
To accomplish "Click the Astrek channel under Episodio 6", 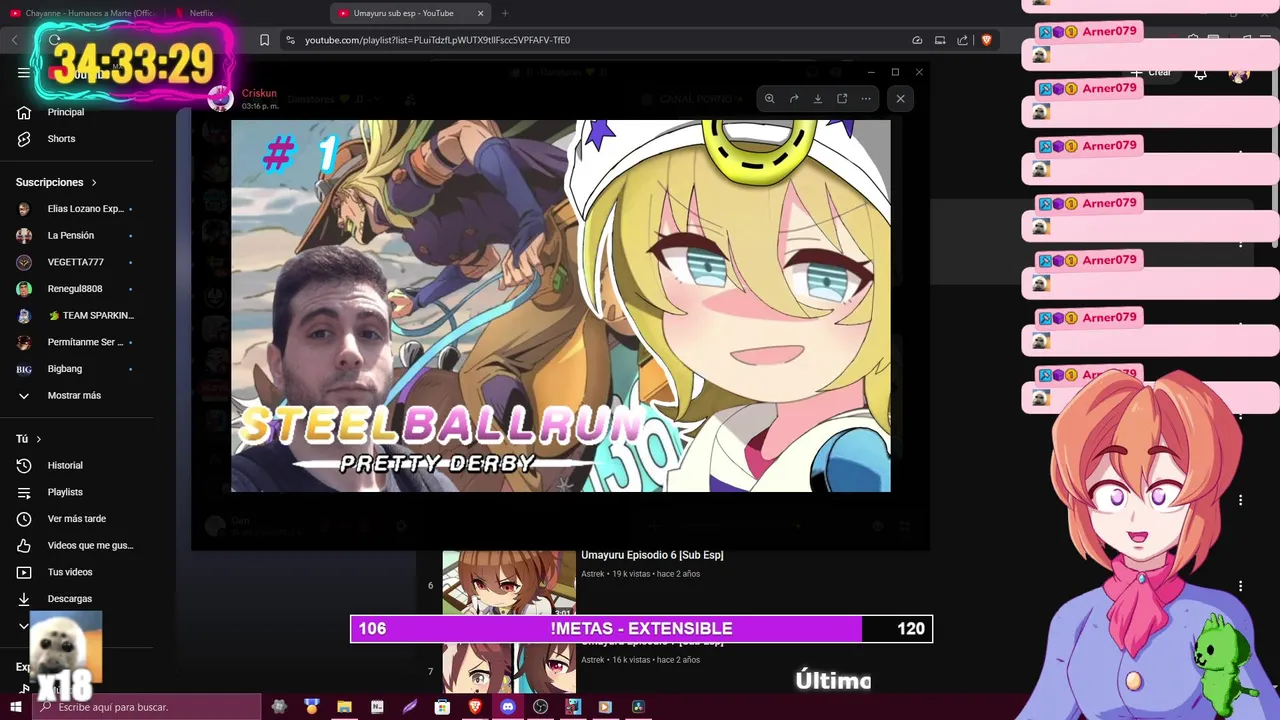I will click(593, 574).
